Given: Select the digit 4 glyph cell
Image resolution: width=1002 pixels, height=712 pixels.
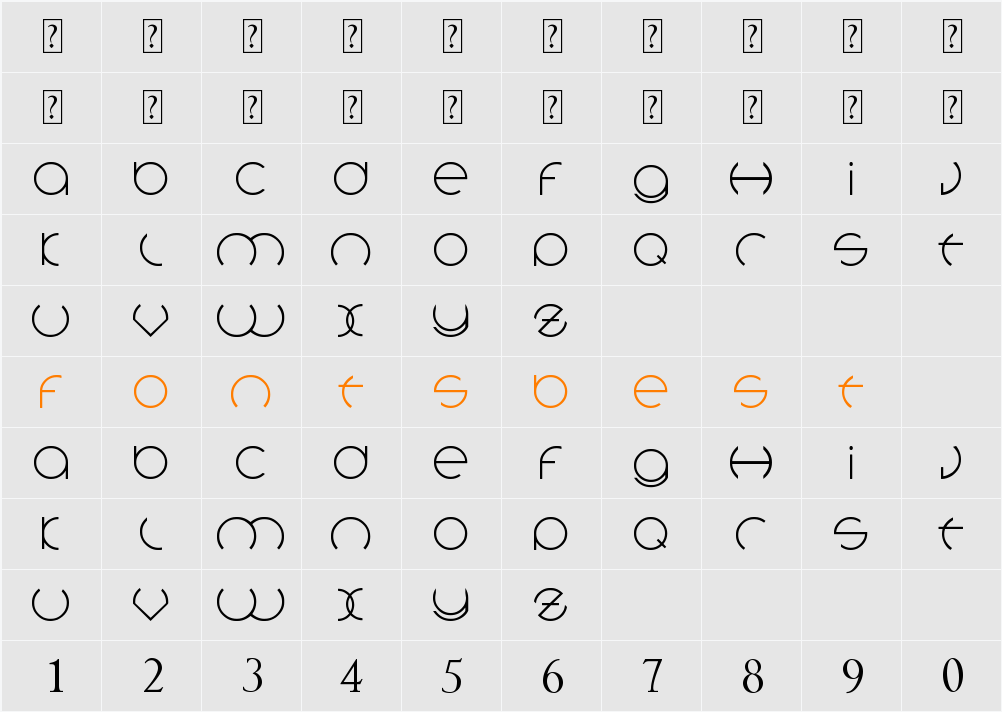Looking at the screenshot, I should pos(351,677).
